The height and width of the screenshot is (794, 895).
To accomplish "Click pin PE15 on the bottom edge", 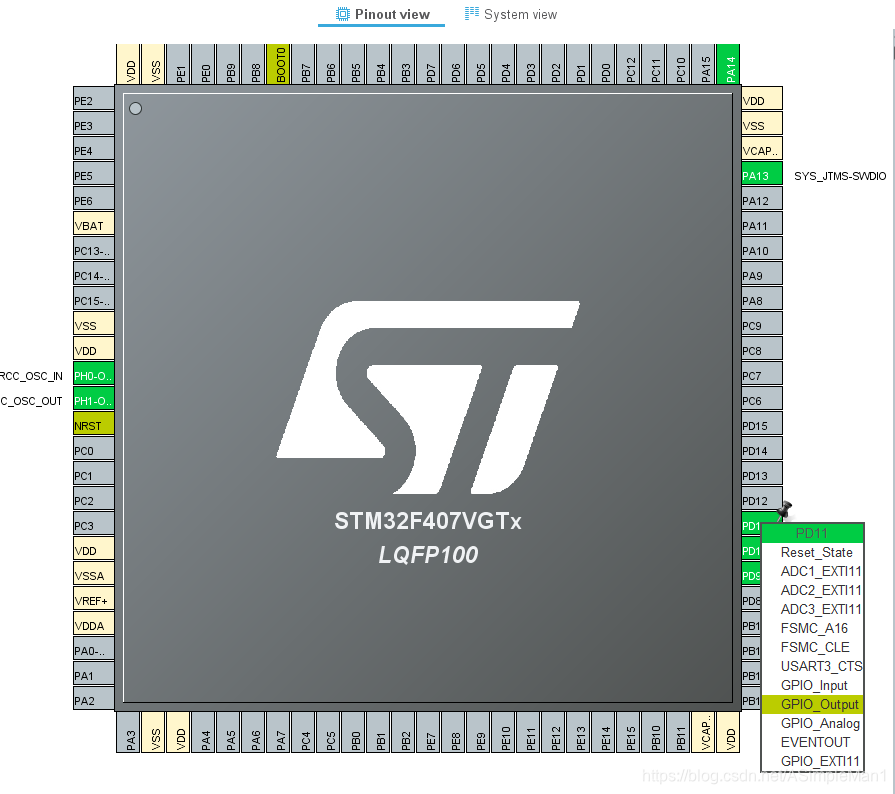I will 628,732.
